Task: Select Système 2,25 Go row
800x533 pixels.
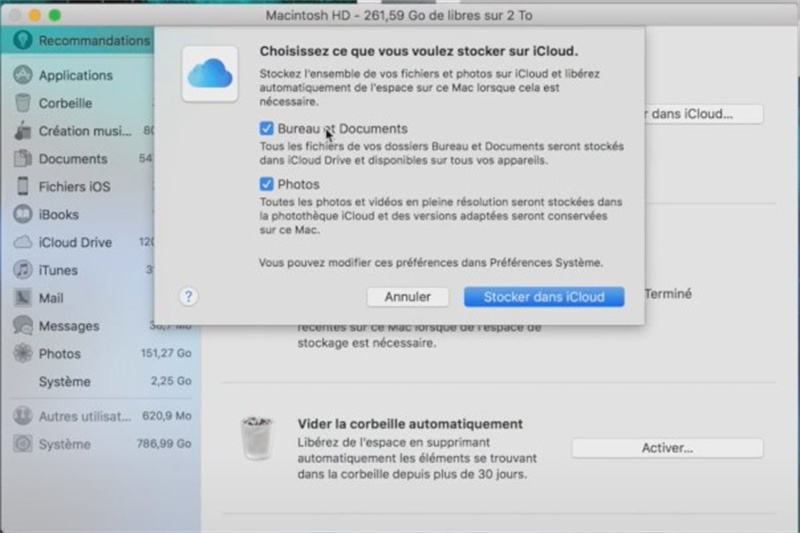Action: pyautogui.click(x=102, y=382)
